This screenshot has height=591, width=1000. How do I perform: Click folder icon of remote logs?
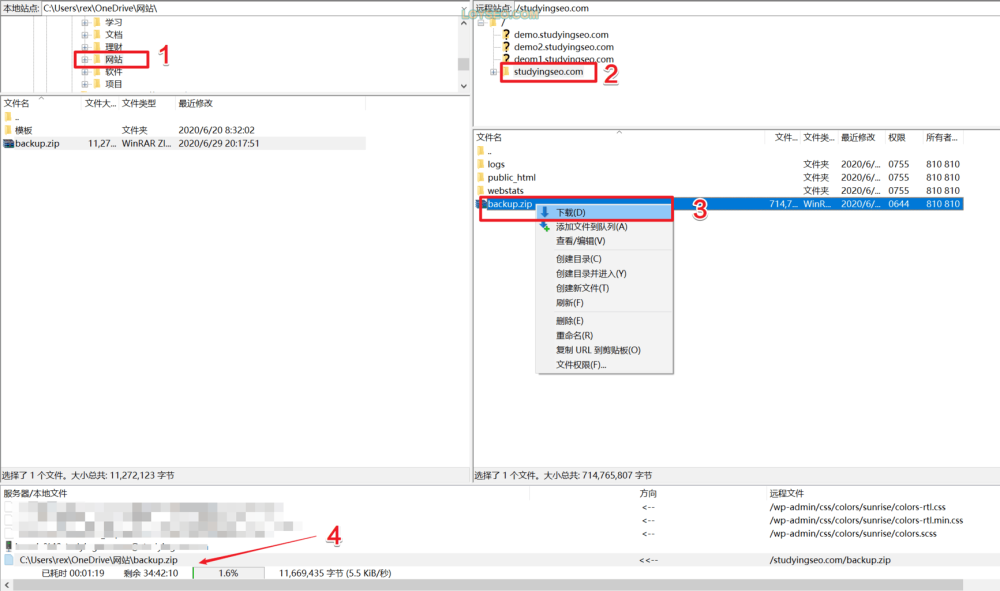481,164
